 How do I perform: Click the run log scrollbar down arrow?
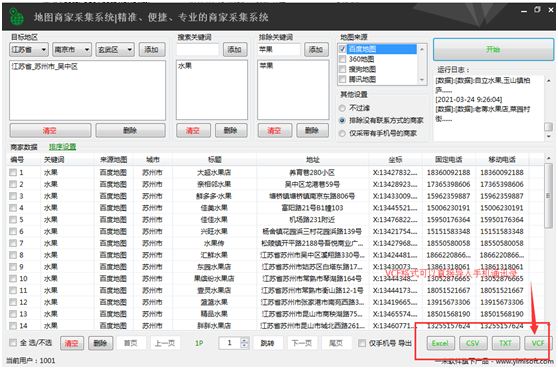click(548, 137)
